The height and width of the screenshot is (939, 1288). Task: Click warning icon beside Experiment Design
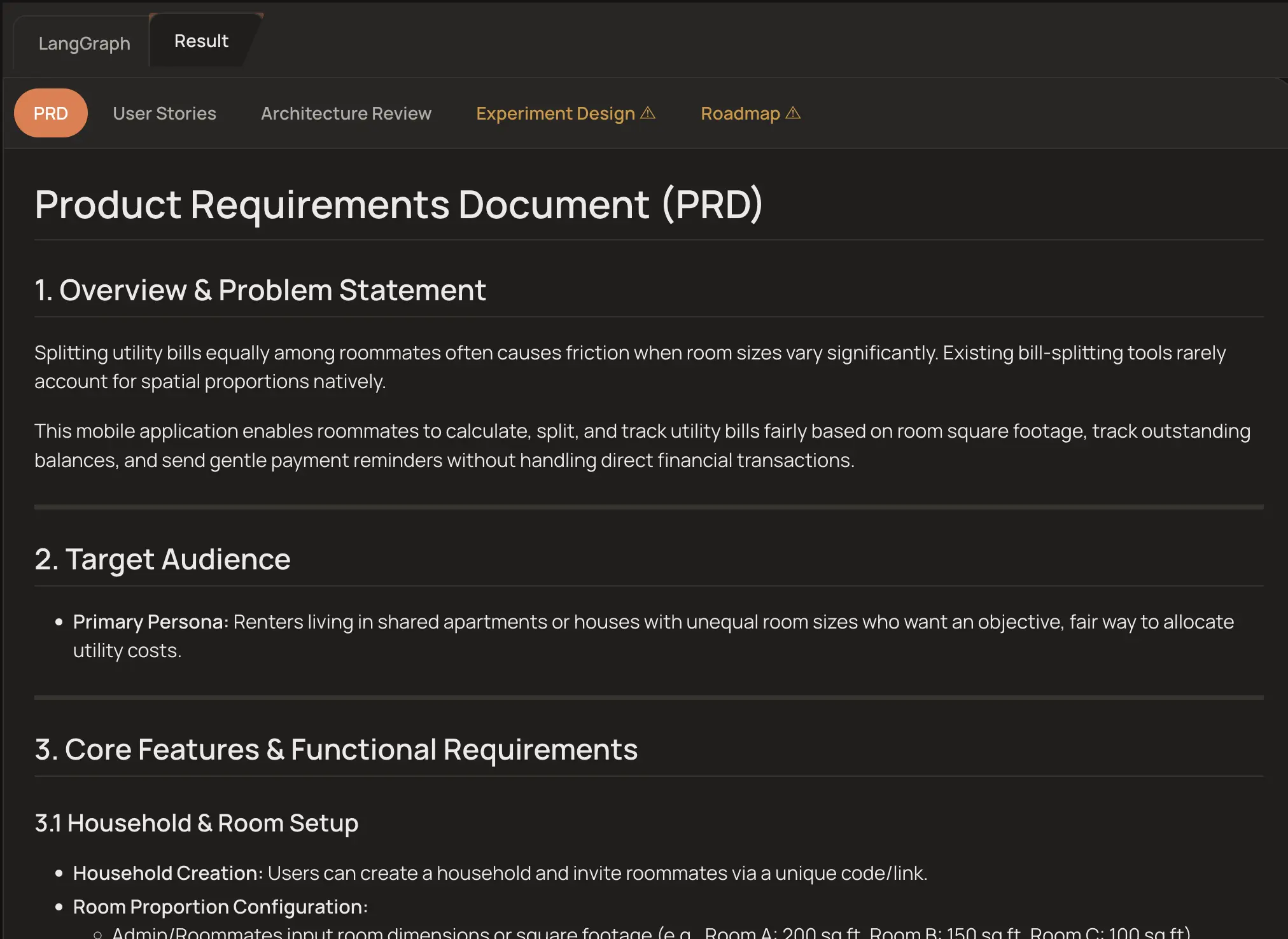coord(648,113)
